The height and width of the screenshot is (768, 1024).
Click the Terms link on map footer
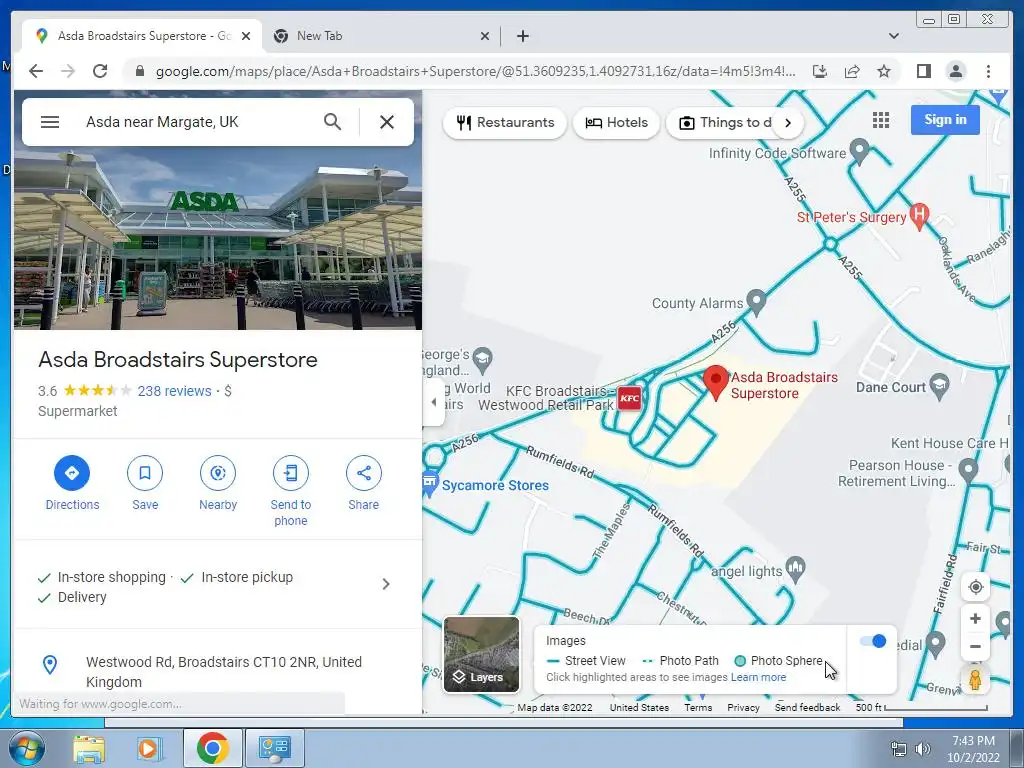pyautogui.click(x=698, y=707)
